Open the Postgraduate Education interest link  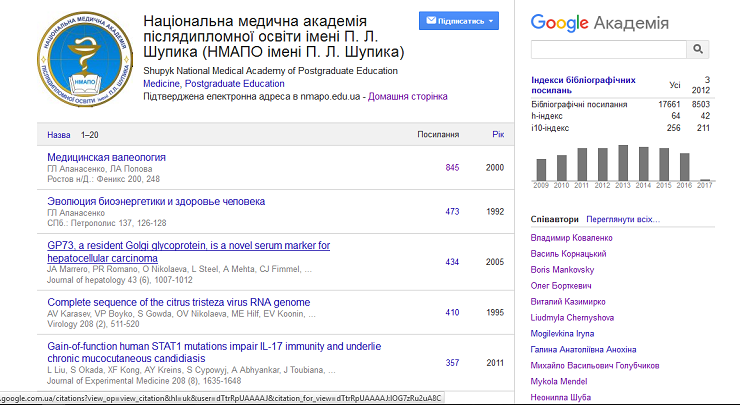(235, 84)
